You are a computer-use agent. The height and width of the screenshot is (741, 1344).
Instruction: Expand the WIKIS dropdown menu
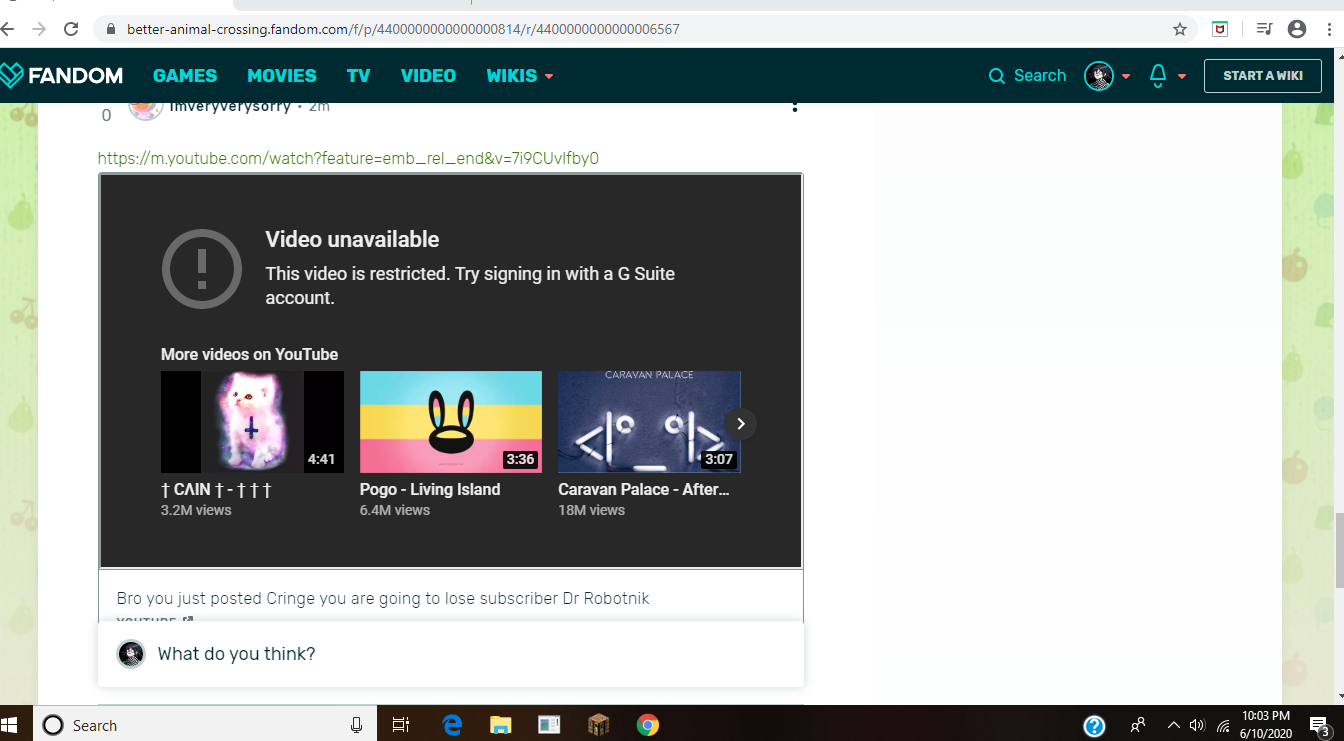[x=520, y=76]
